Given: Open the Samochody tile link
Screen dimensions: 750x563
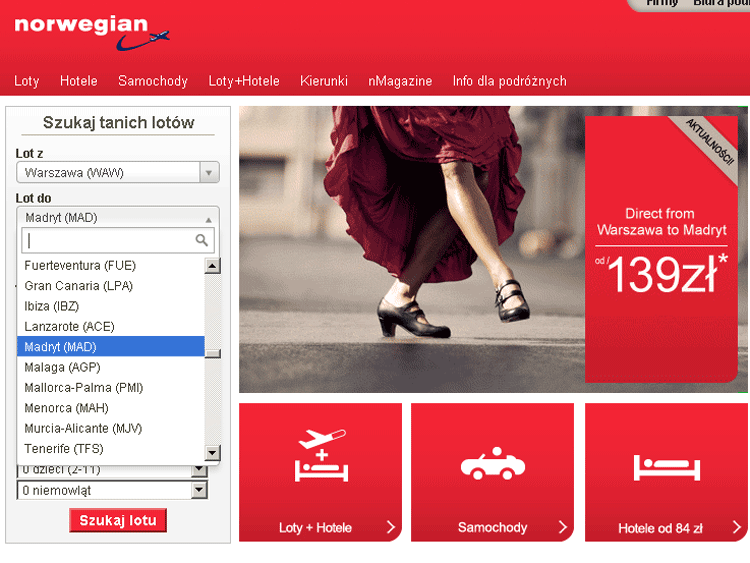Looking at the screenshot, I should click(492, 473).
